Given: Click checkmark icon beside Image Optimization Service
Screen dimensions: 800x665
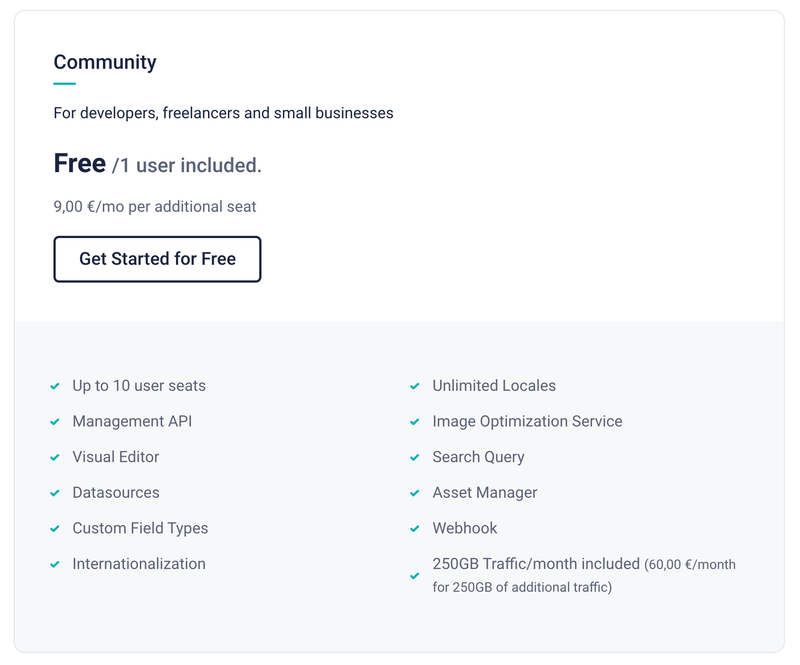Looking at the screenshot, I should (415, 422).
